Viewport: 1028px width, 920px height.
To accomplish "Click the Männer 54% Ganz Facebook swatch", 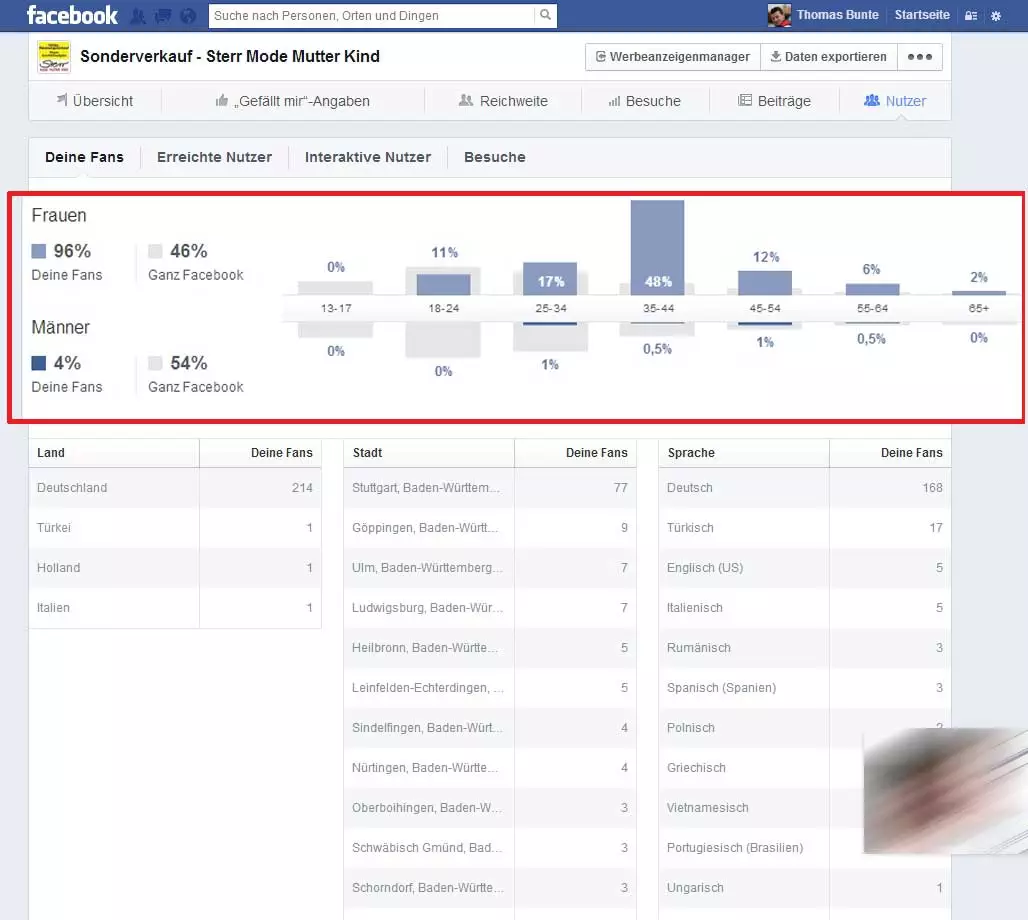I will [155, 363].
